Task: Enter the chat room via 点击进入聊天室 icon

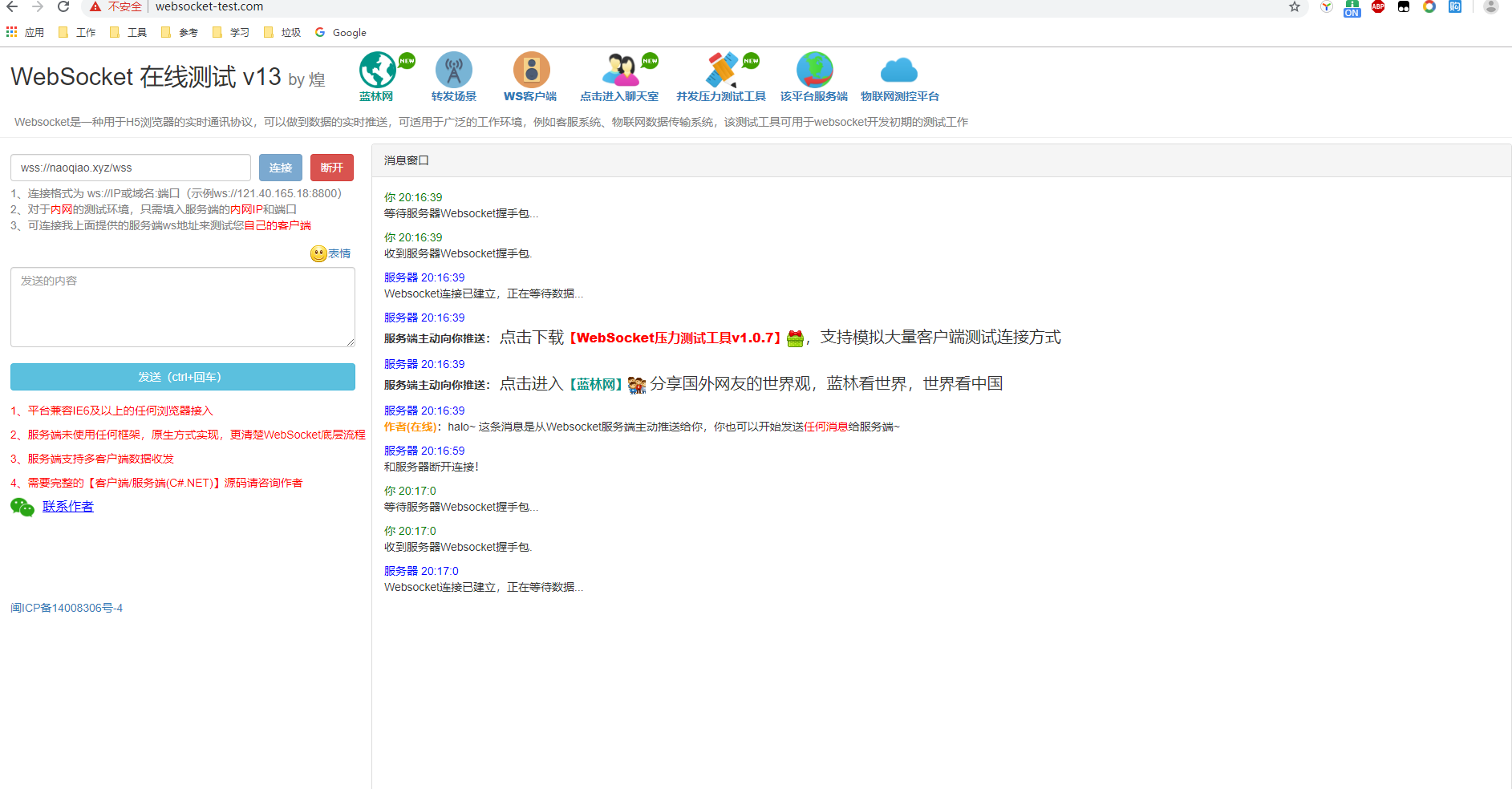Action: coord(618,70)
